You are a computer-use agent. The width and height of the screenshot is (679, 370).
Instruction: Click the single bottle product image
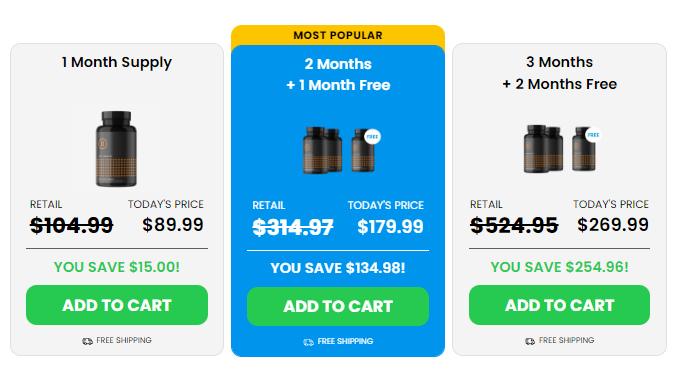tap(116, 149)
